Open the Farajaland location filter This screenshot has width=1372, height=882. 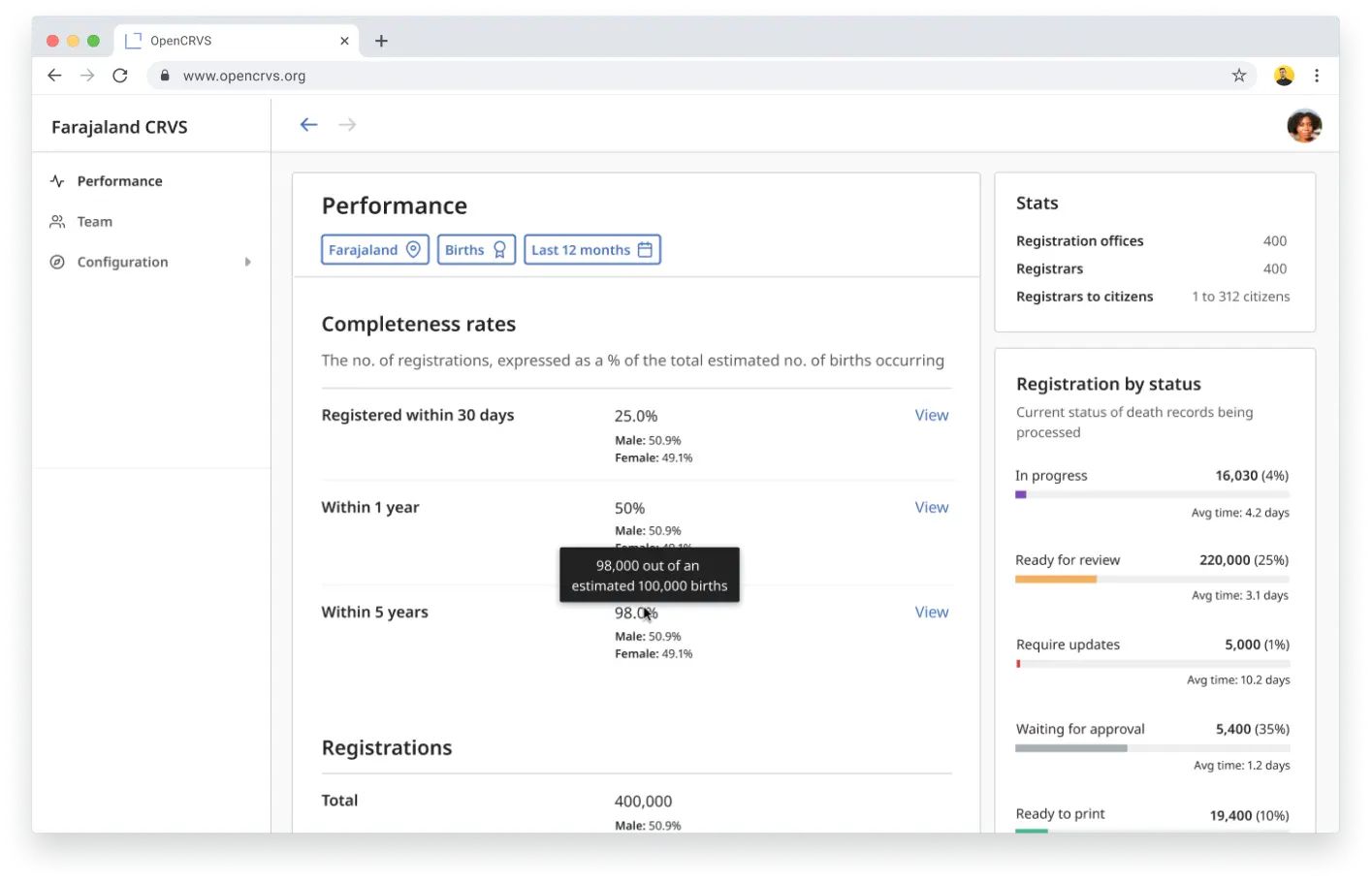coord(375,250)
